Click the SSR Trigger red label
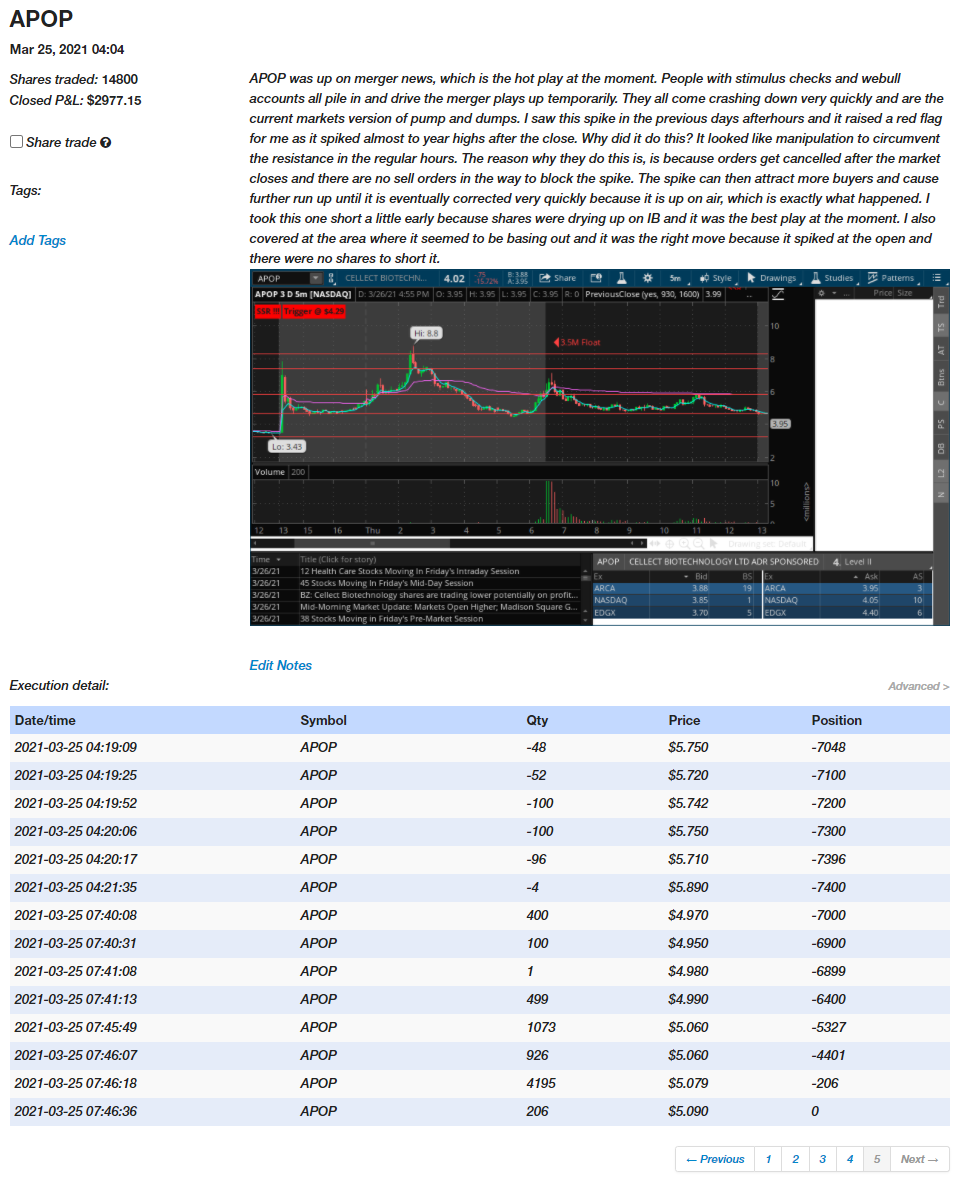This screenshot has width=970, height=1187. [x=300, y=311]
